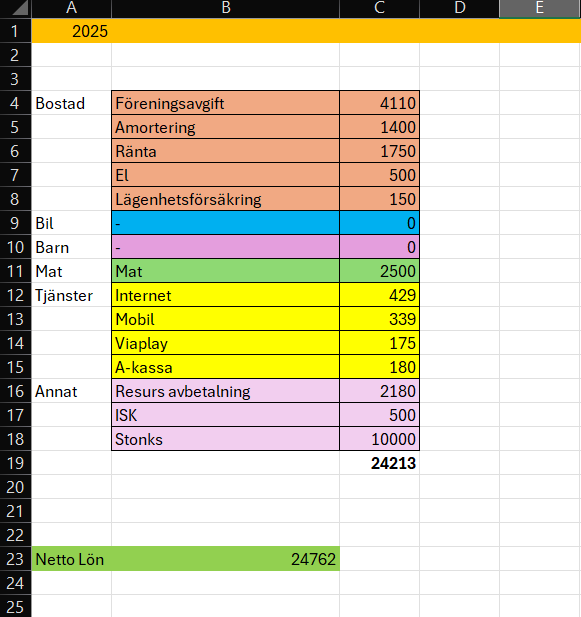Select the Föreningsavgift cell
The image size is (581, 617).
click(225, 103)
